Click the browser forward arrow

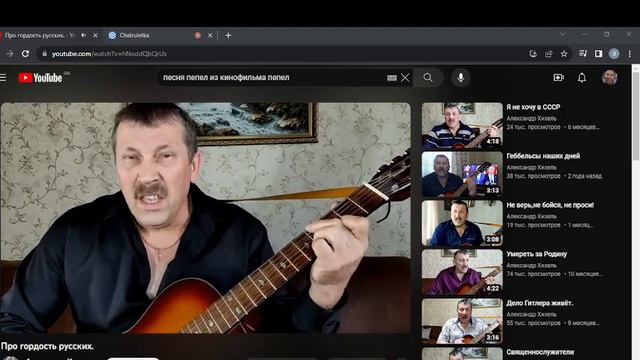click(10, 53)
